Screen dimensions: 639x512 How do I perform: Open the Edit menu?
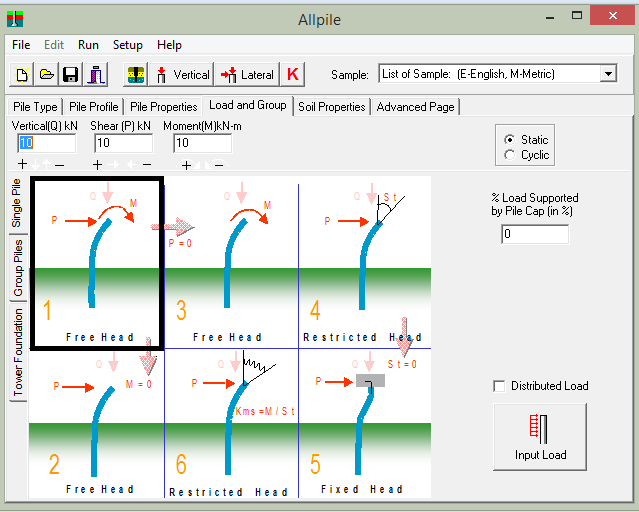coord(54,45)
